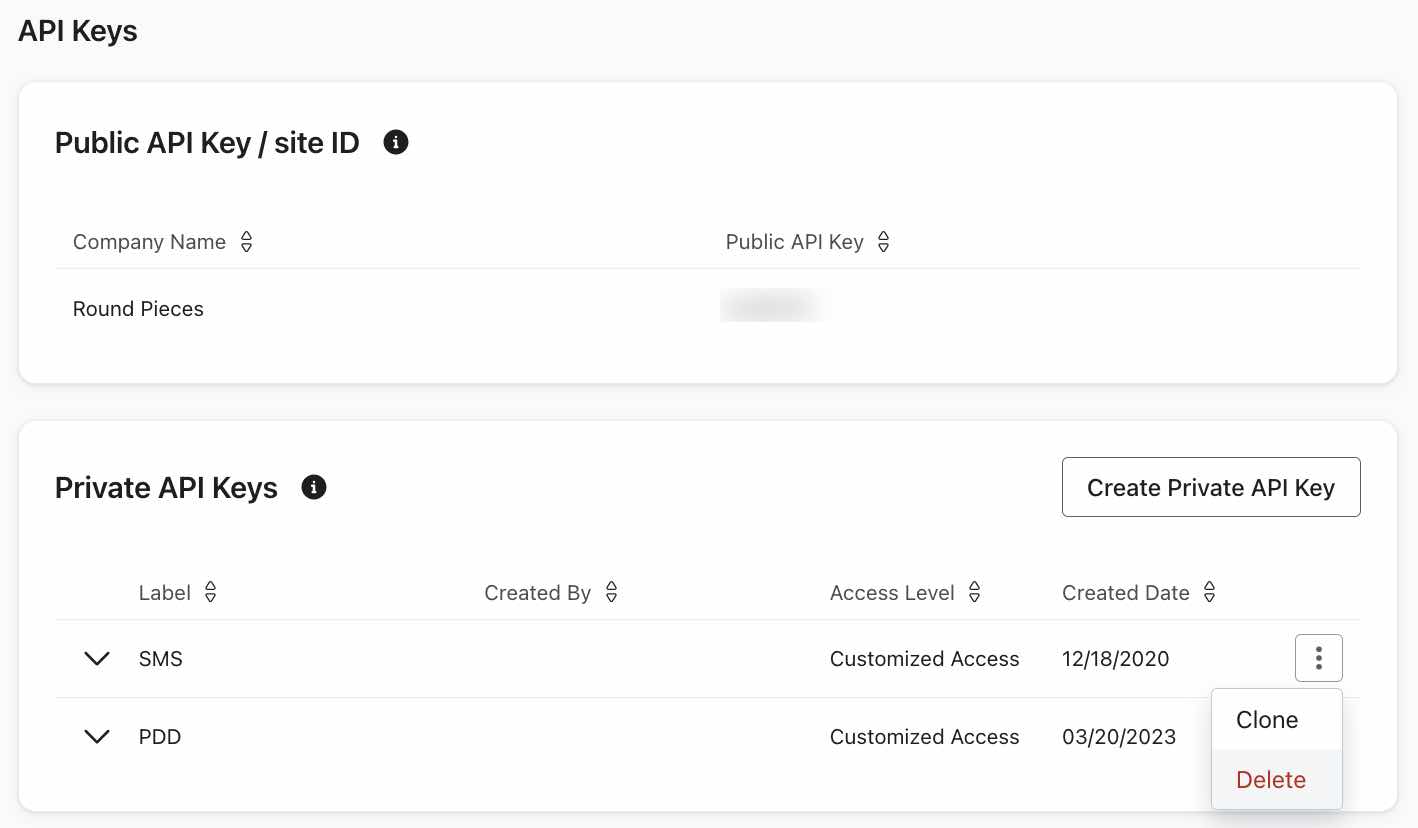Sort the table by Company Name
Viewport: 1418px width, 828px height.
coord(246,241)
